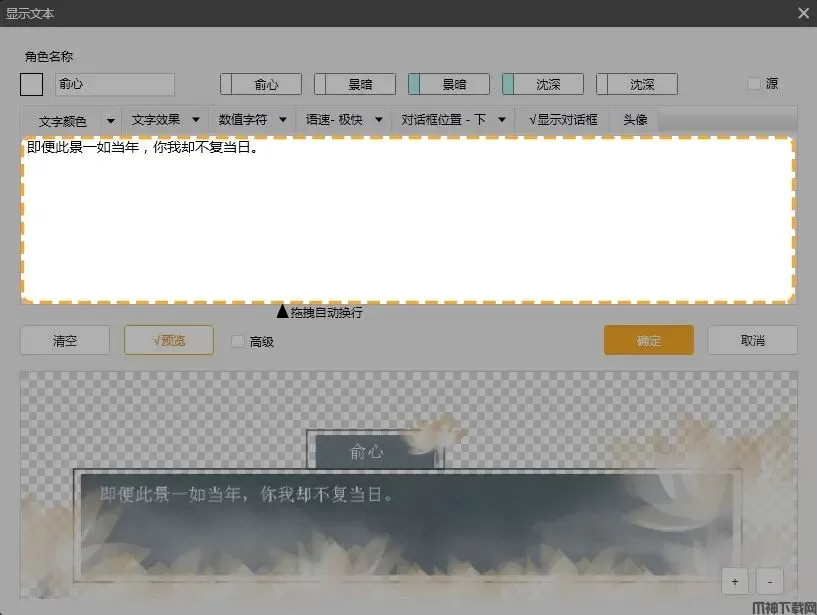Viewport: 817px width, 615px height.
Task: Close the 显示文本 dialog window
Action: pyautogui.click(x=803, y=13)
